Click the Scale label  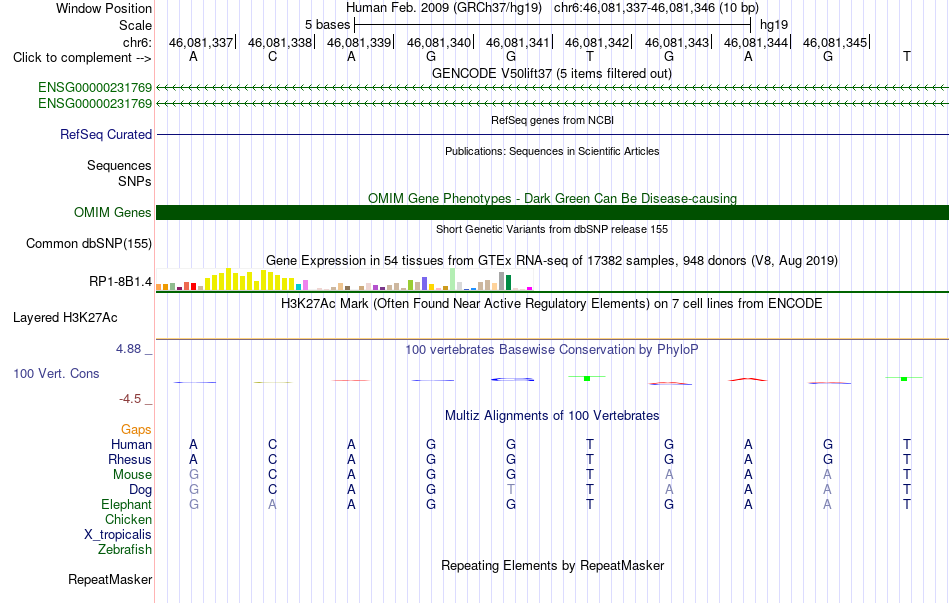(136, 25)
